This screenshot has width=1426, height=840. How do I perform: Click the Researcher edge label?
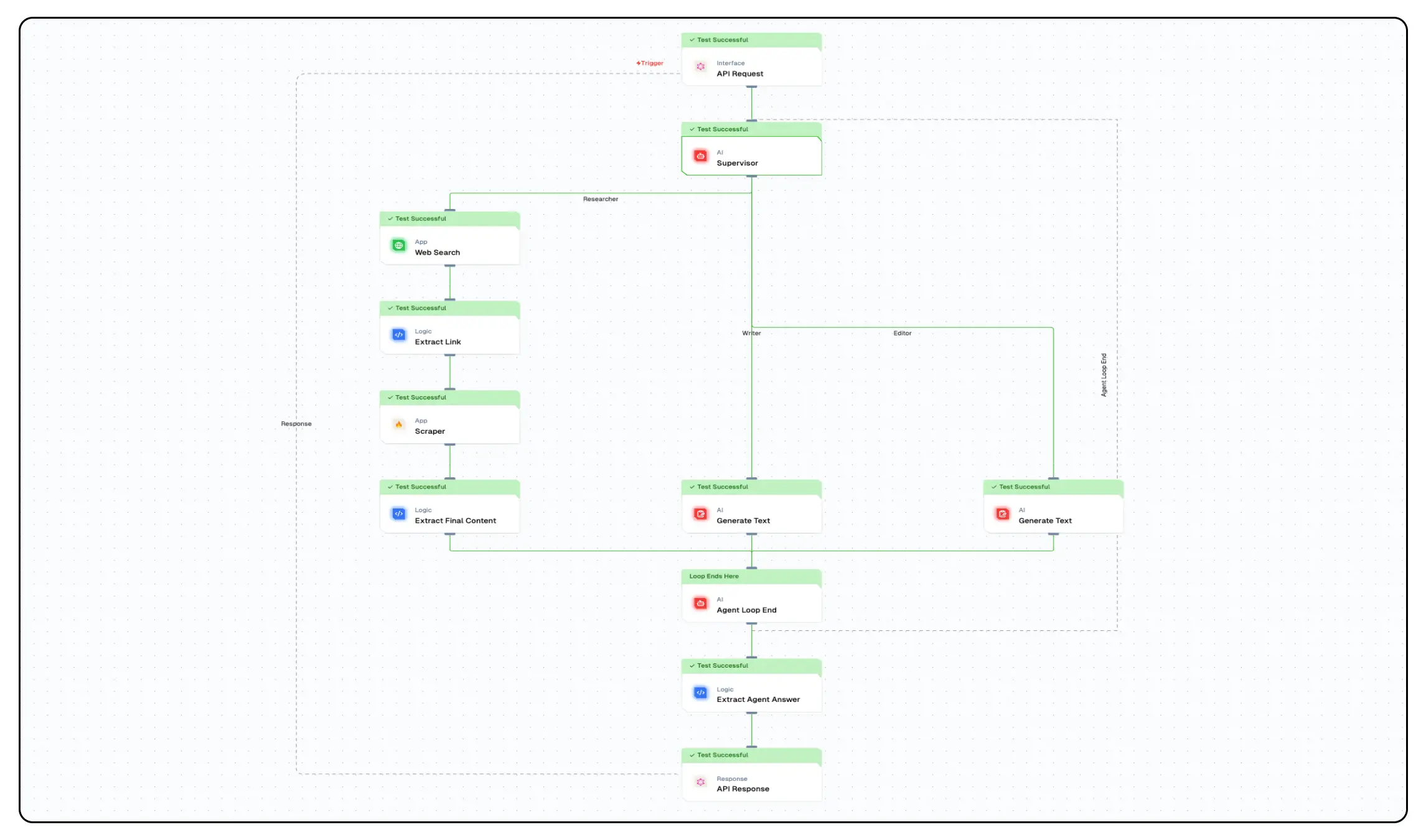coord(600,199)
